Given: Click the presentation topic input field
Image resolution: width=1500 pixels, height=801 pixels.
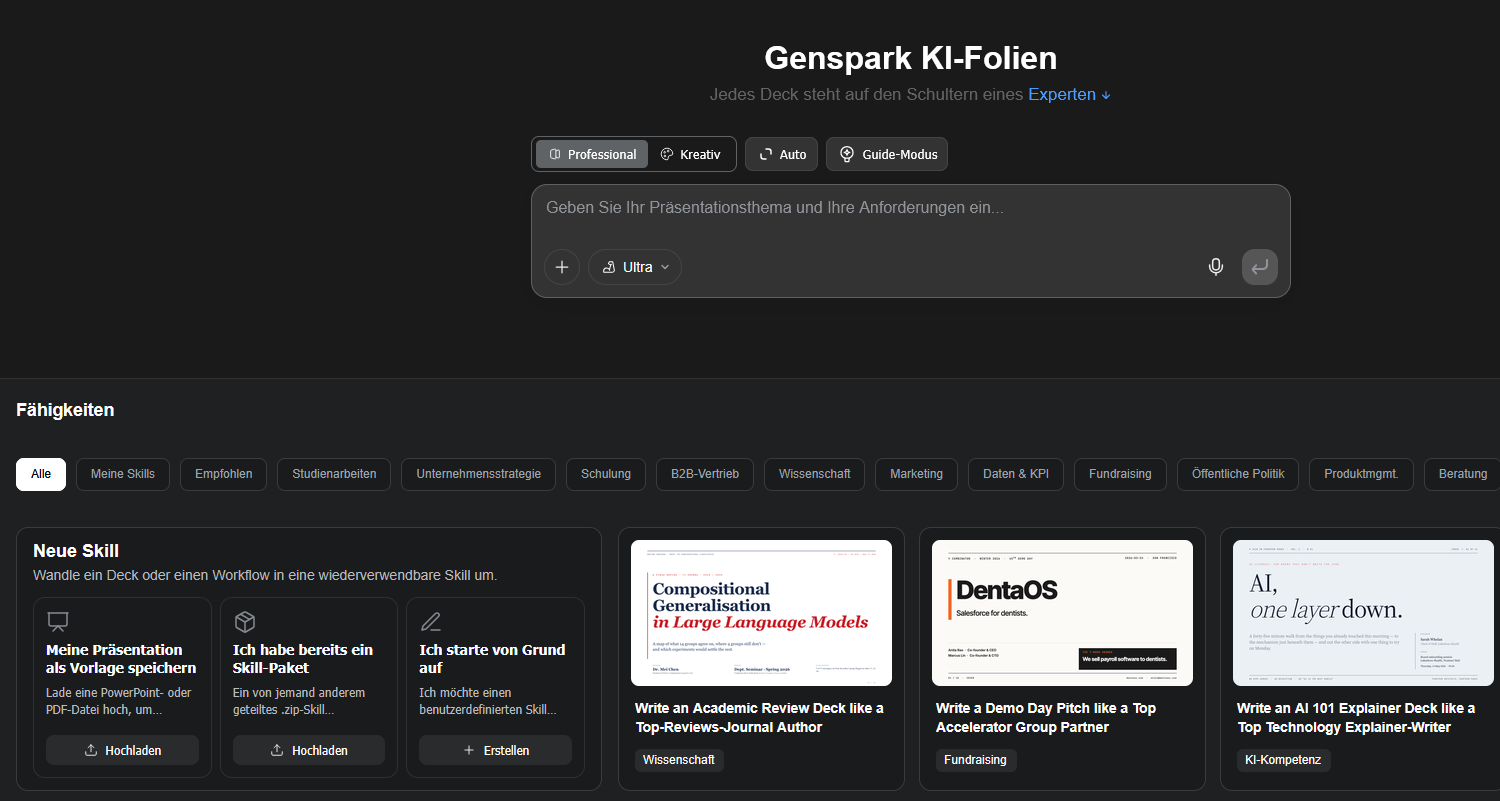Looking at the screenshot, I should click(x=910, y=209).
